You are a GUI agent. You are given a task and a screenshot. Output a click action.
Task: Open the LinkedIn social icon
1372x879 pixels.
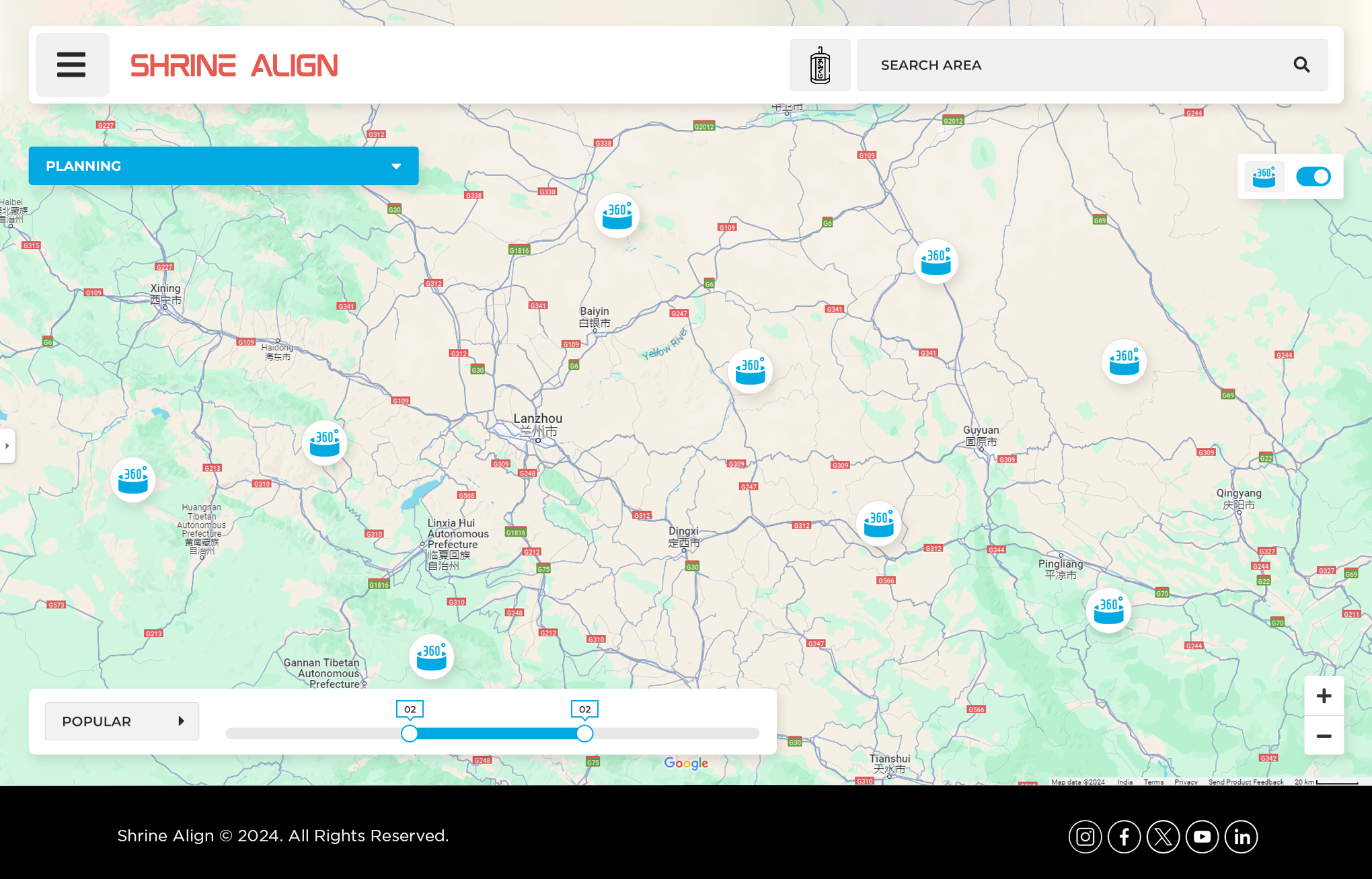coord(1241,837)
